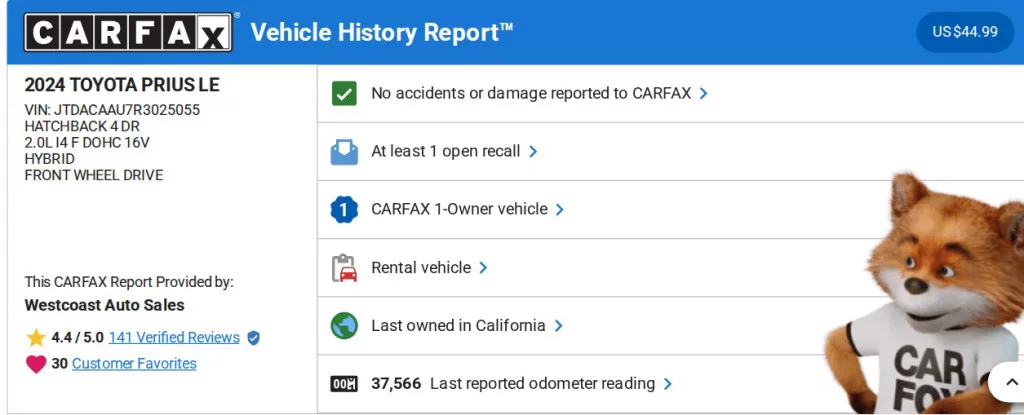Click the California globe icon
The height and width of the screenshot is (415, 1024).
(x=344, y=326)
